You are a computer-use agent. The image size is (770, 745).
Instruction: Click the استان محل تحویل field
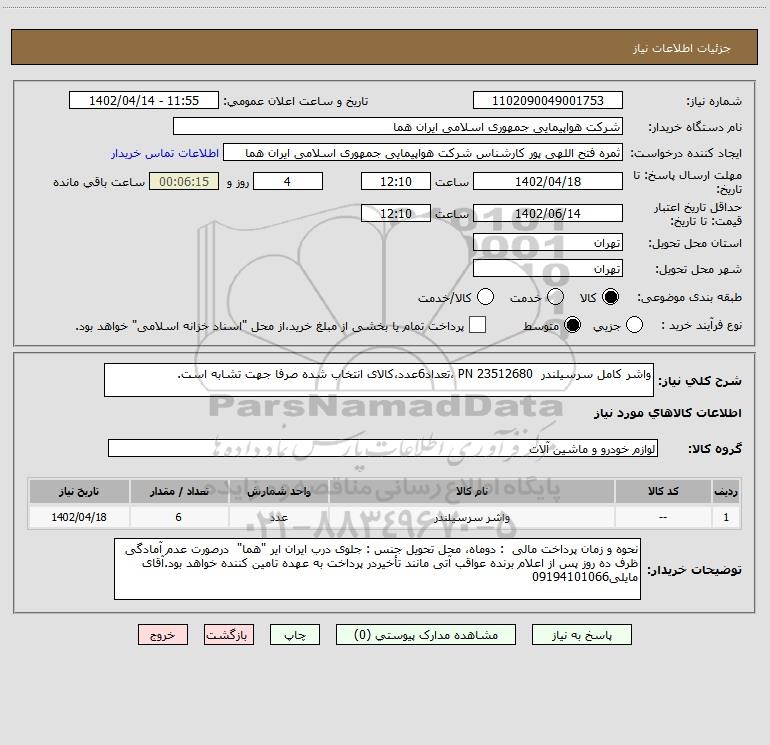tap(548, 243)
